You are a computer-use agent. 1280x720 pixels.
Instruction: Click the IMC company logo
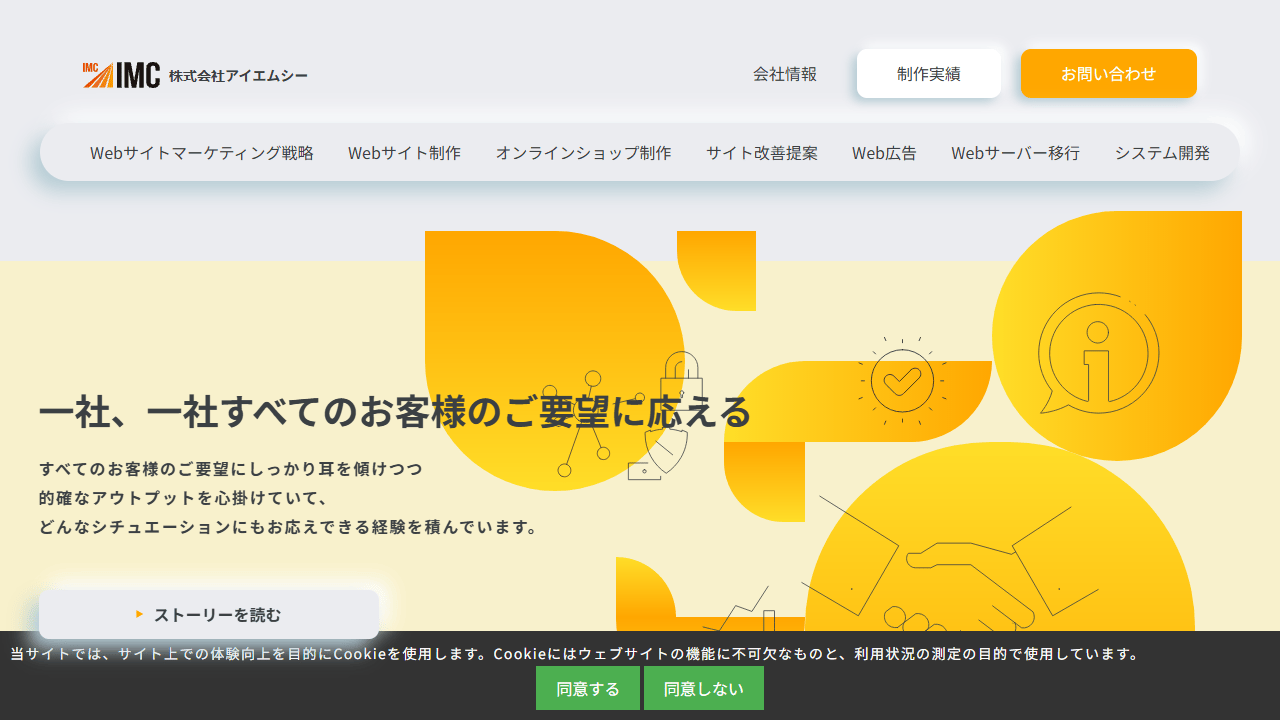(195, 75)
